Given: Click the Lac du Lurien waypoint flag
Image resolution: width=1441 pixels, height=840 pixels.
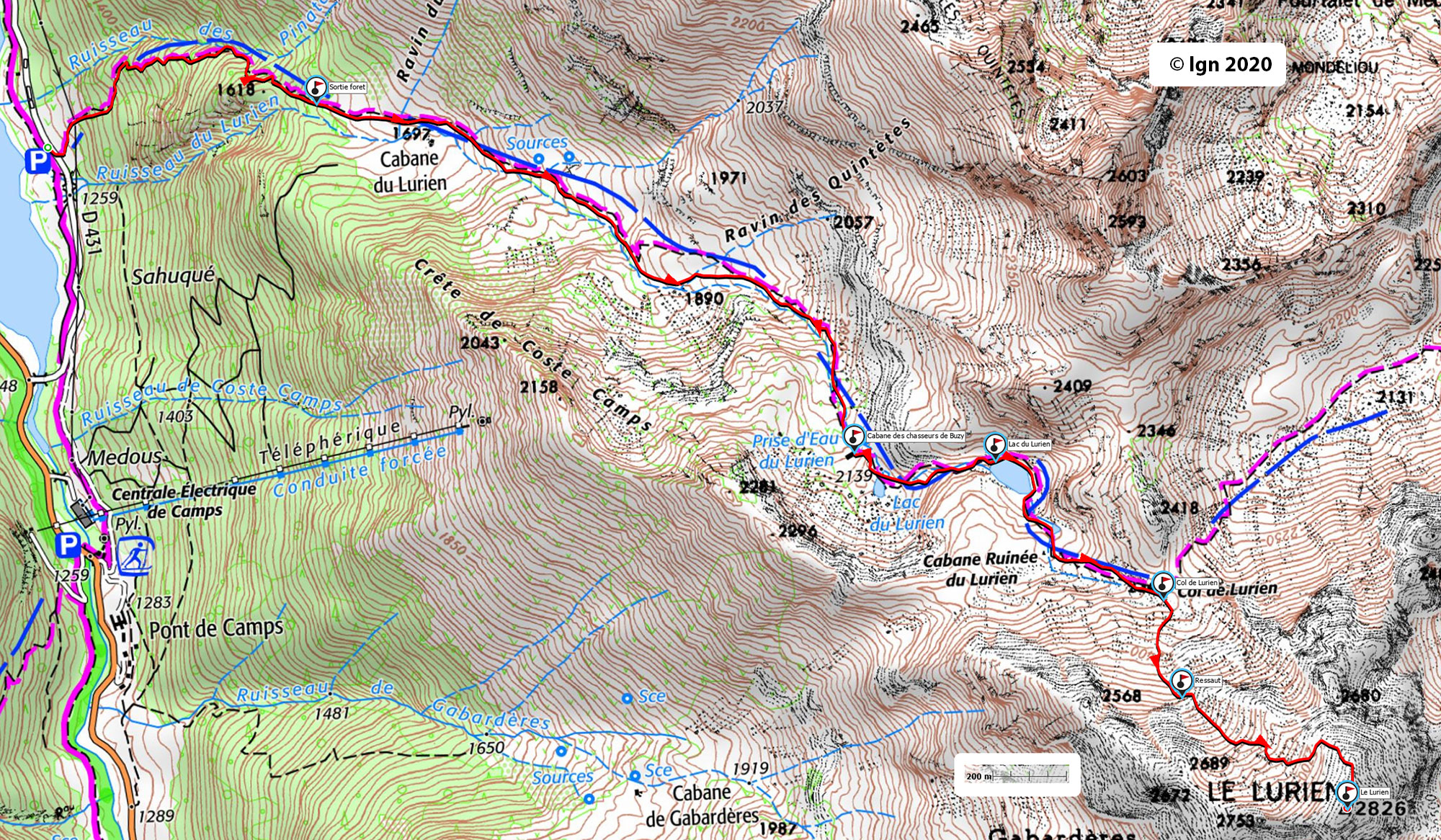Looking at the screenshot, I should tap(995, 446).
